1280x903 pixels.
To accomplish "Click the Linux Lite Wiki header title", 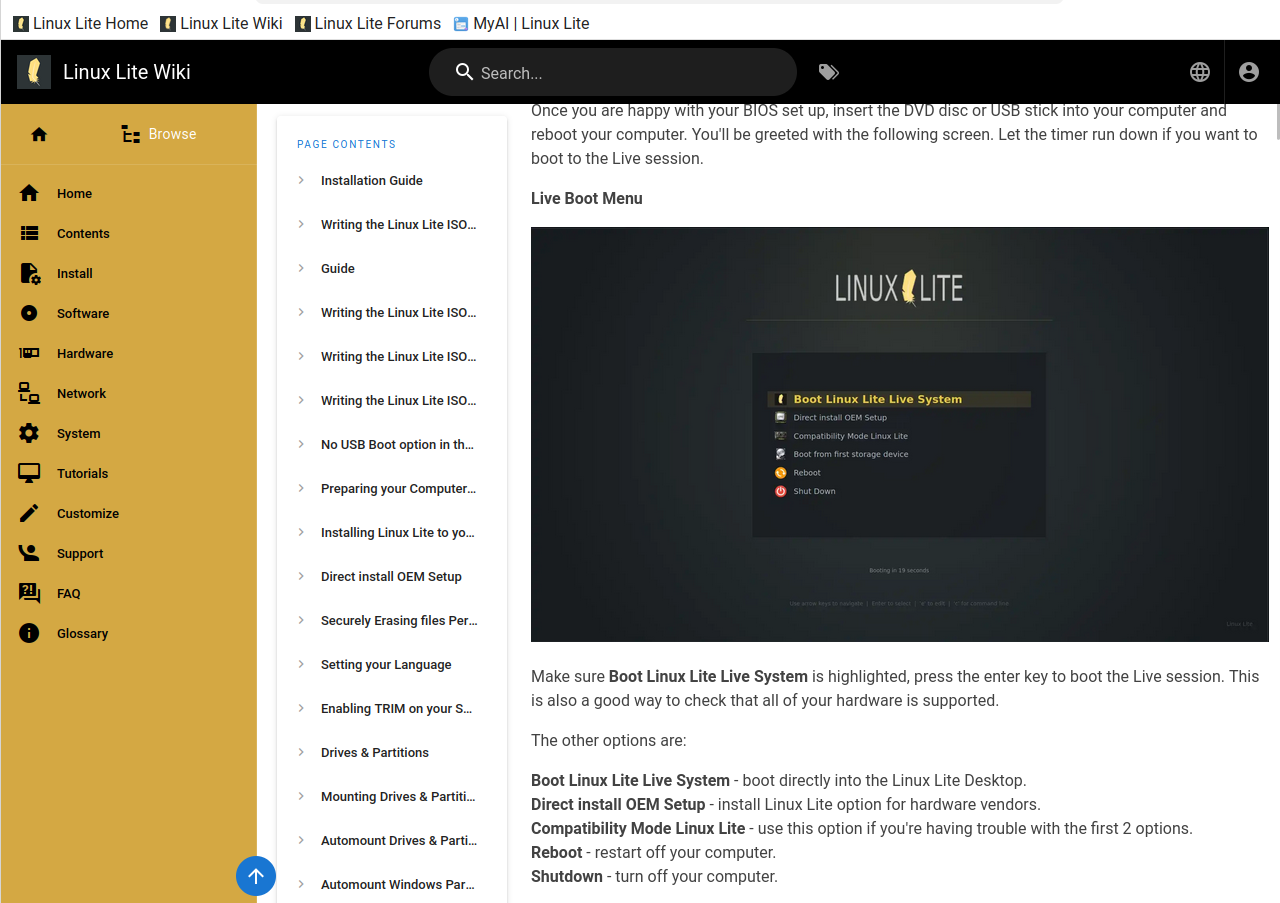I will pos(127,72).
